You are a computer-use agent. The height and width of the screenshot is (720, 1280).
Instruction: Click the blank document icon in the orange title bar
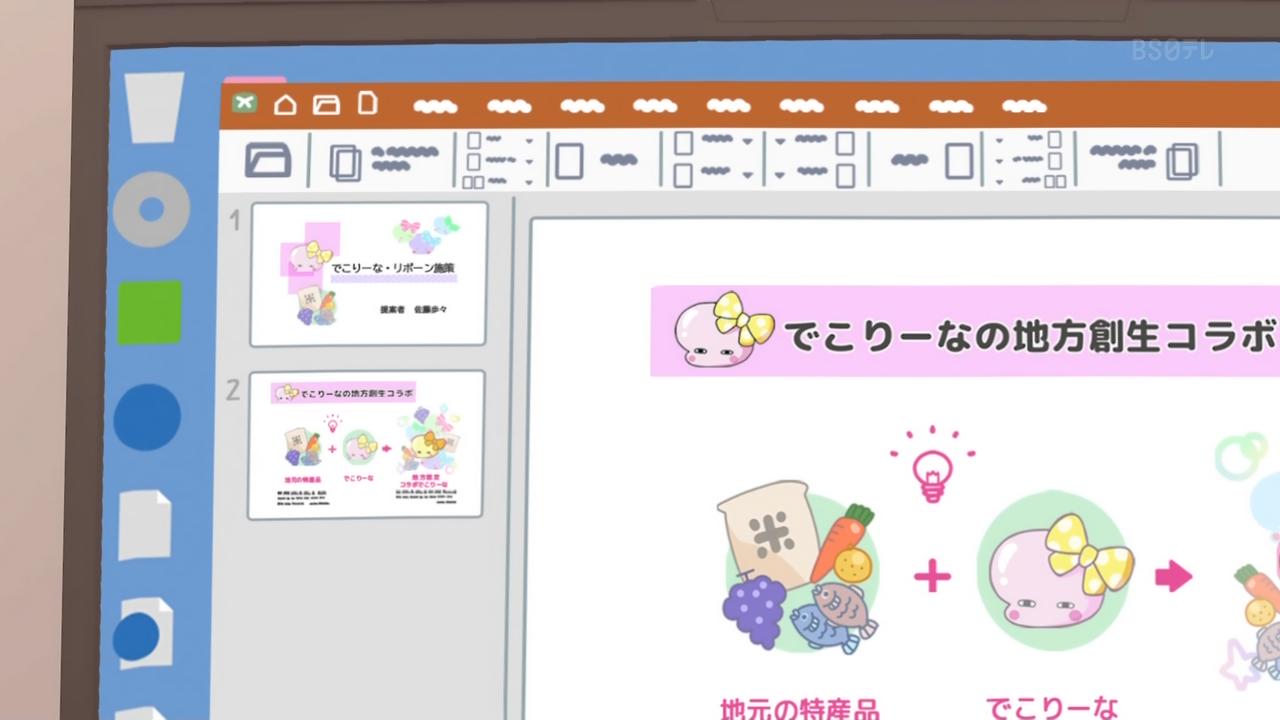point(368,103)
